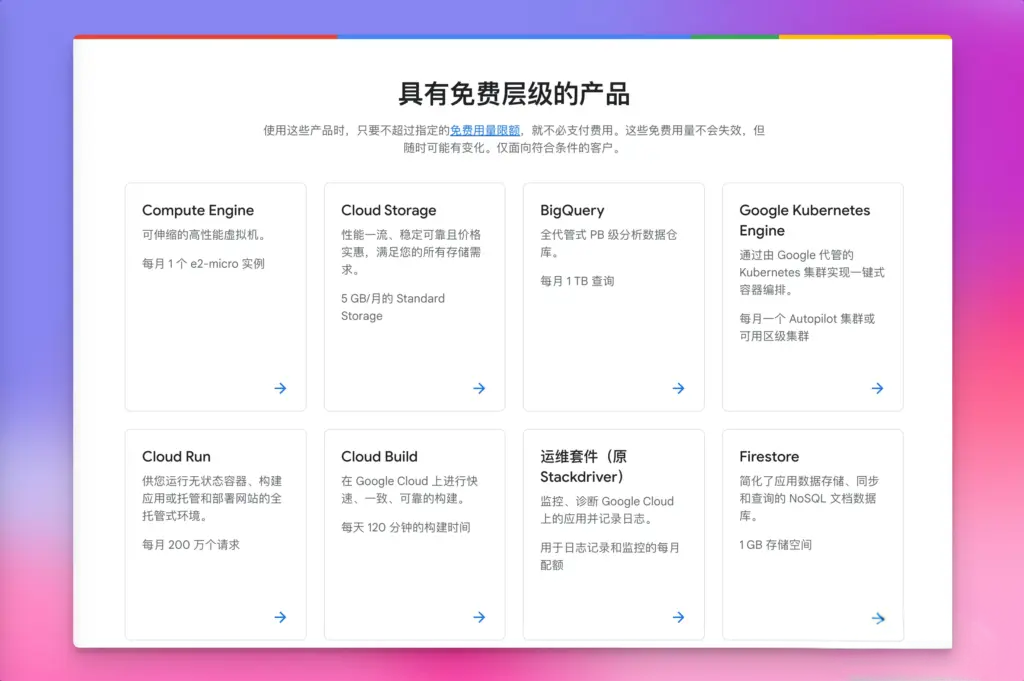
Task: Click the arrow on 运维套件 Stackdriver card
Action: tap(679, 617)
